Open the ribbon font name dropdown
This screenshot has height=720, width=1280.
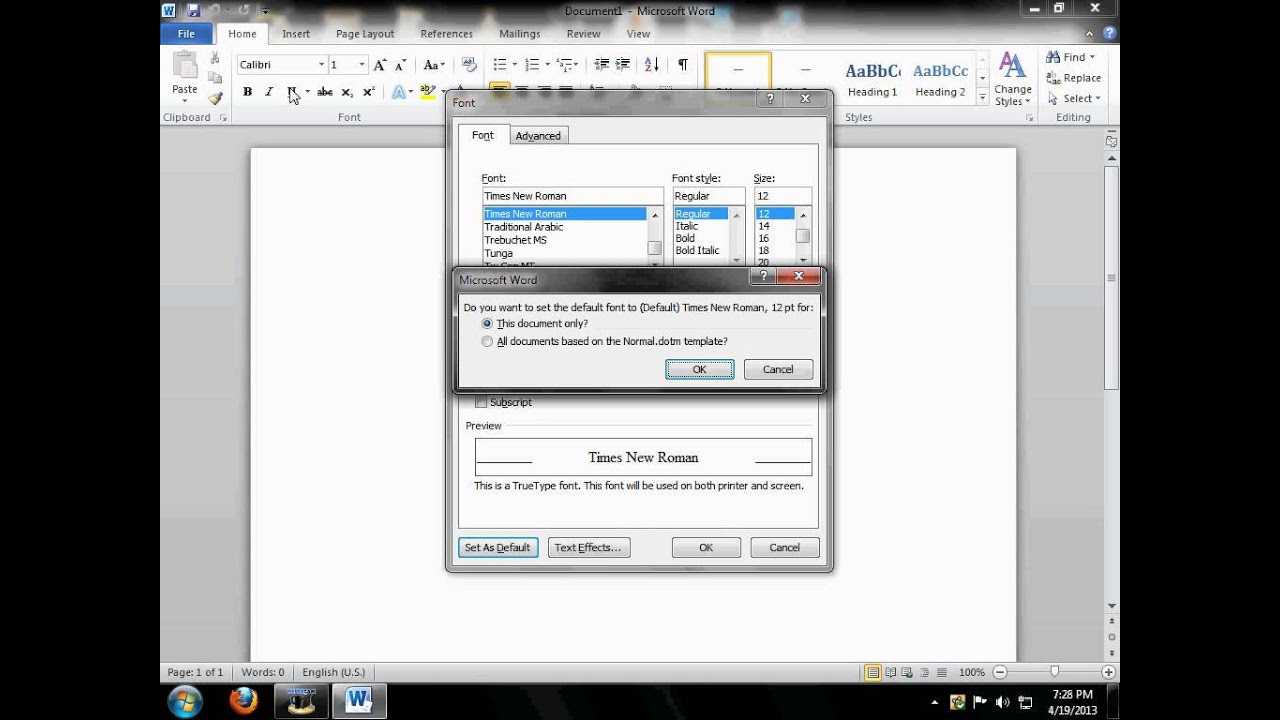(x=321, y=65)
